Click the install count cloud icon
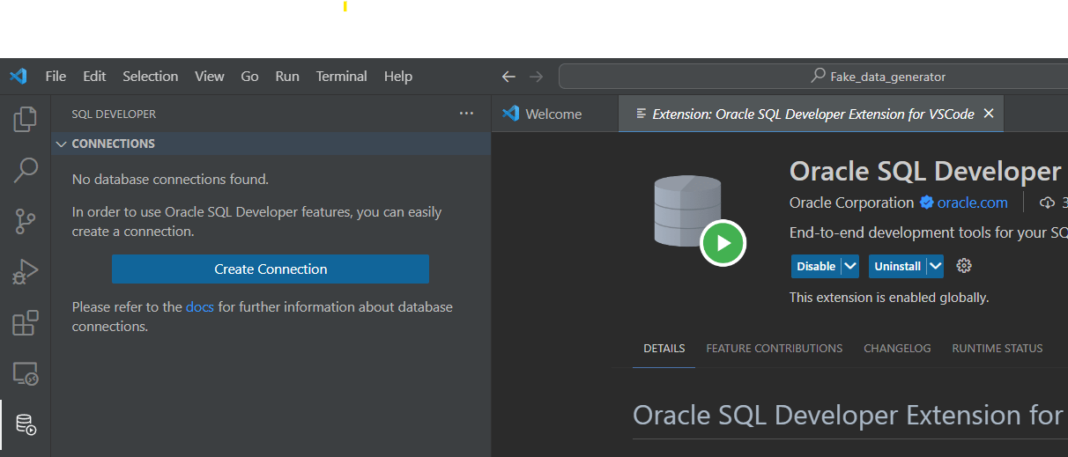The width and height of the screenshot is (1068, 457). tap(1046, 203)
